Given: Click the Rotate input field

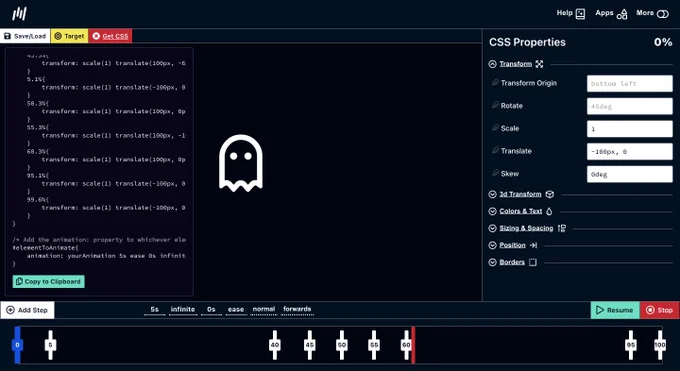Looking at the screenshot, I should coord(630,106).
